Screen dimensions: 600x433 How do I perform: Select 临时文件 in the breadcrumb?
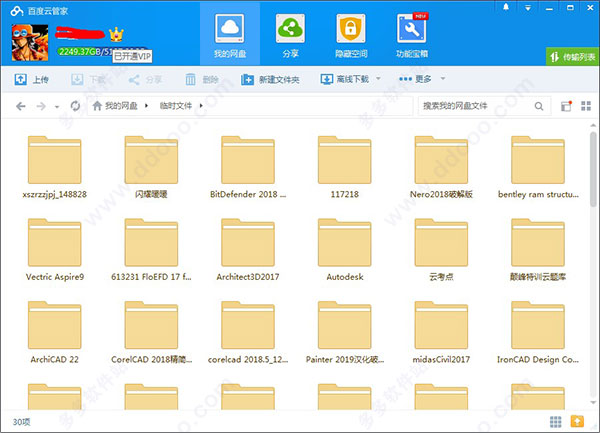(x=176, y=106)
